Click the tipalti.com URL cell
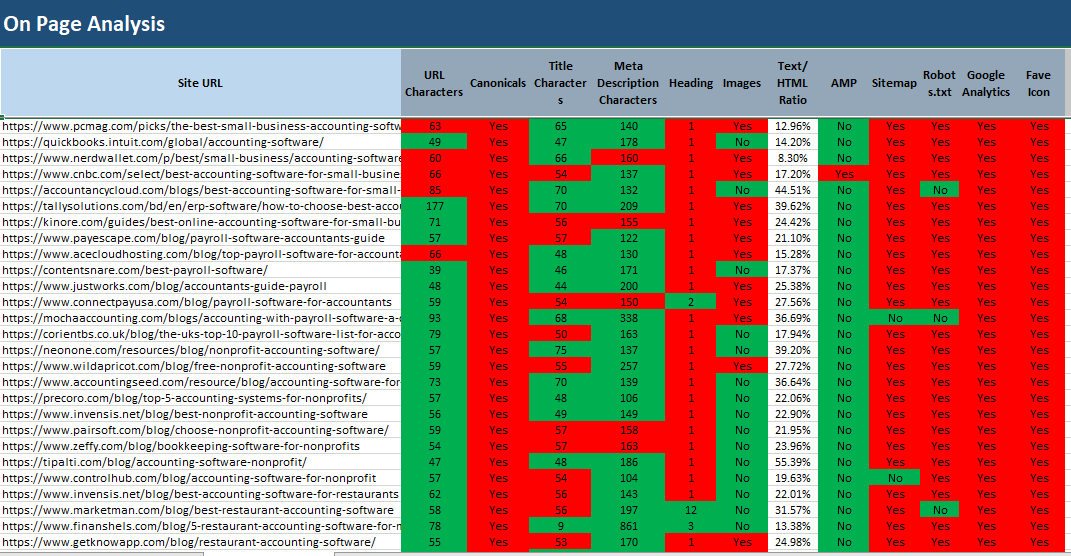This screenshot has height=556, width=1071. click(x=201, y=462)
